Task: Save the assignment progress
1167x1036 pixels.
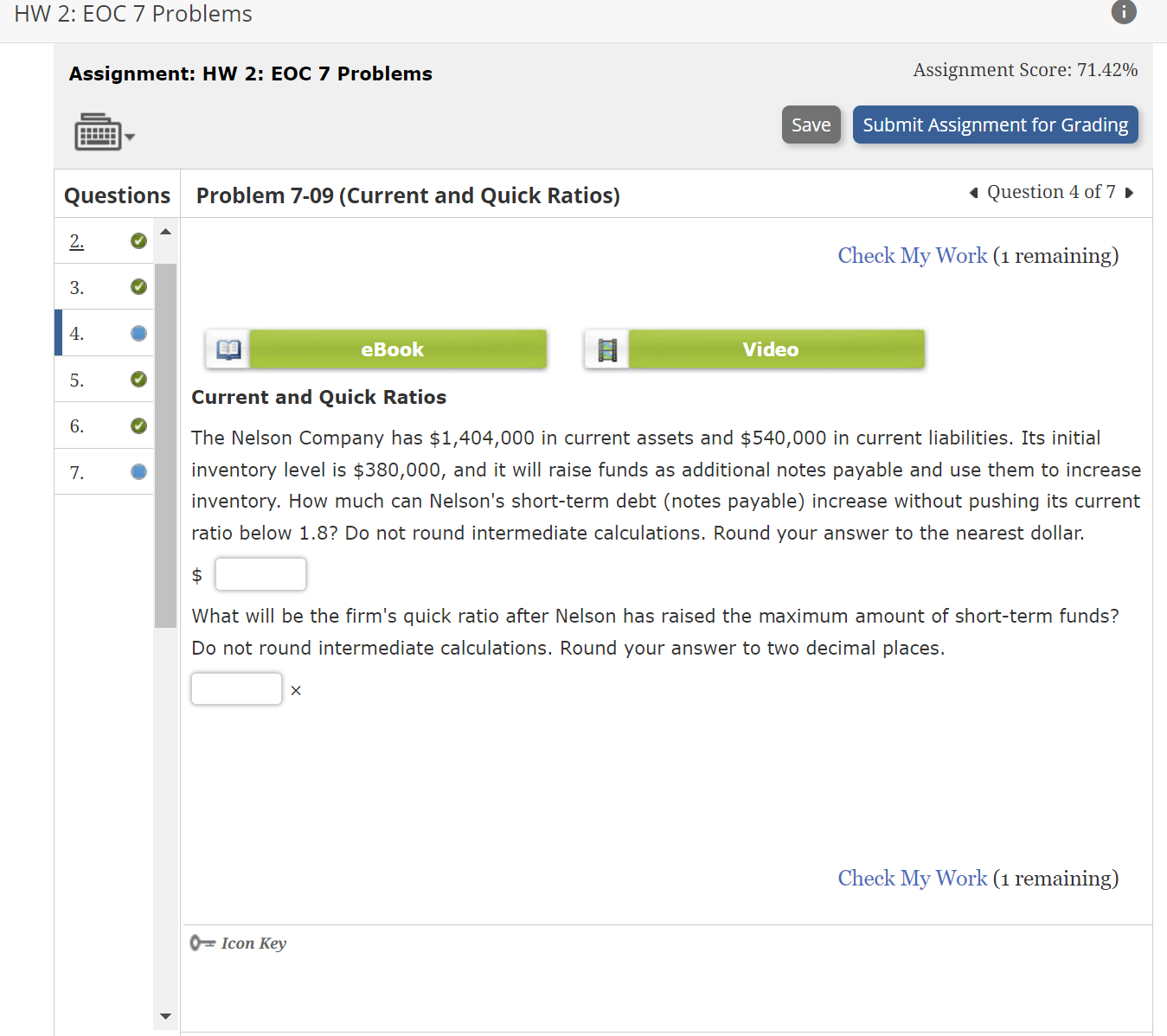Action: coord(811,125)
